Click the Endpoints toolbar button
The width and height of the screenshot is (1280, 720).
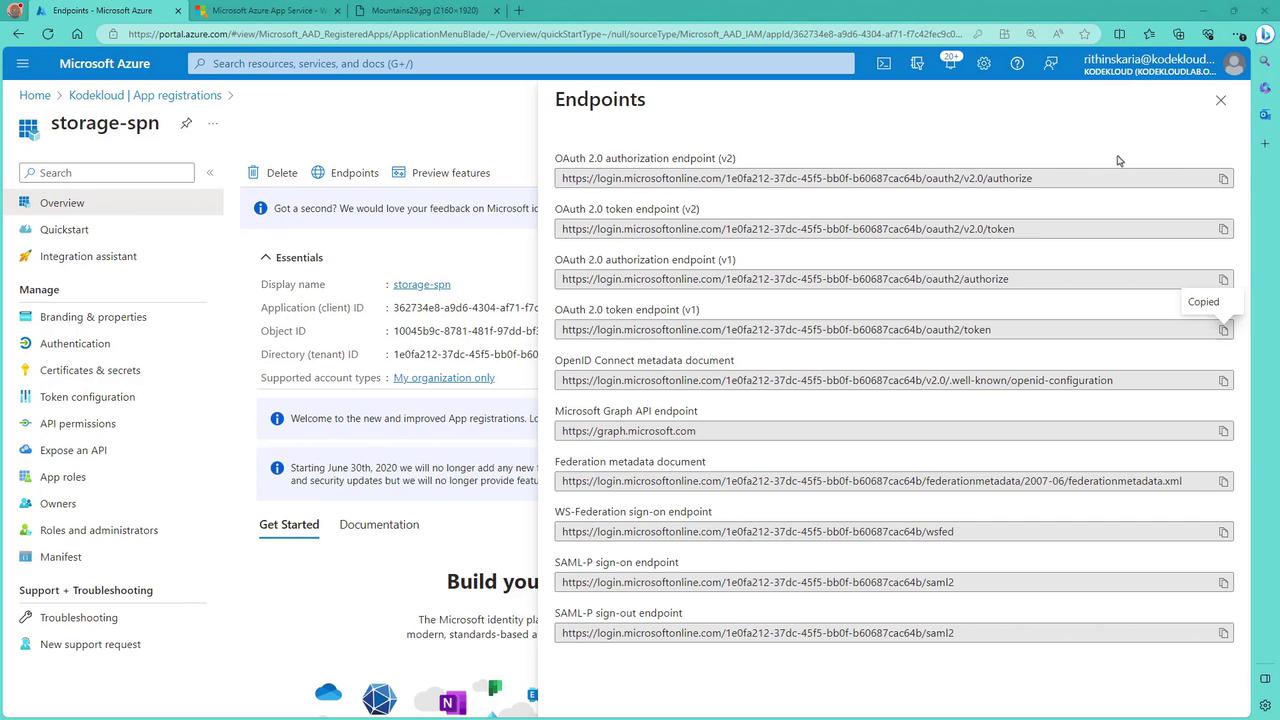pyautogui.click(x=345, y=173)
